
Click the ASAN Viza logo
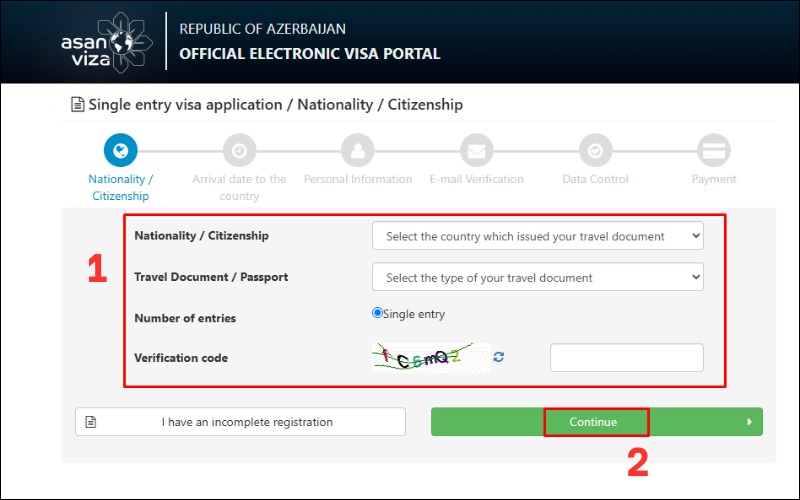coord(104,42)
